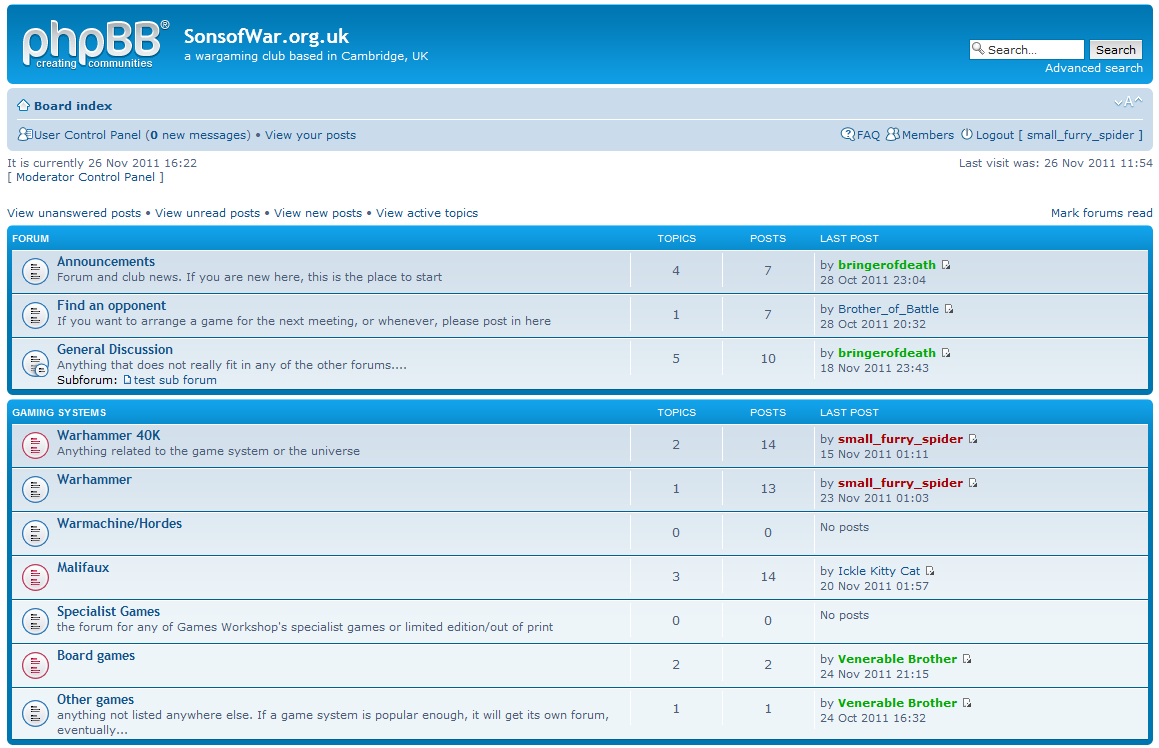This screenshot has height=748, width=1159.
Task: Click the search magnifier icon in search box
Action: coord(978,49)
